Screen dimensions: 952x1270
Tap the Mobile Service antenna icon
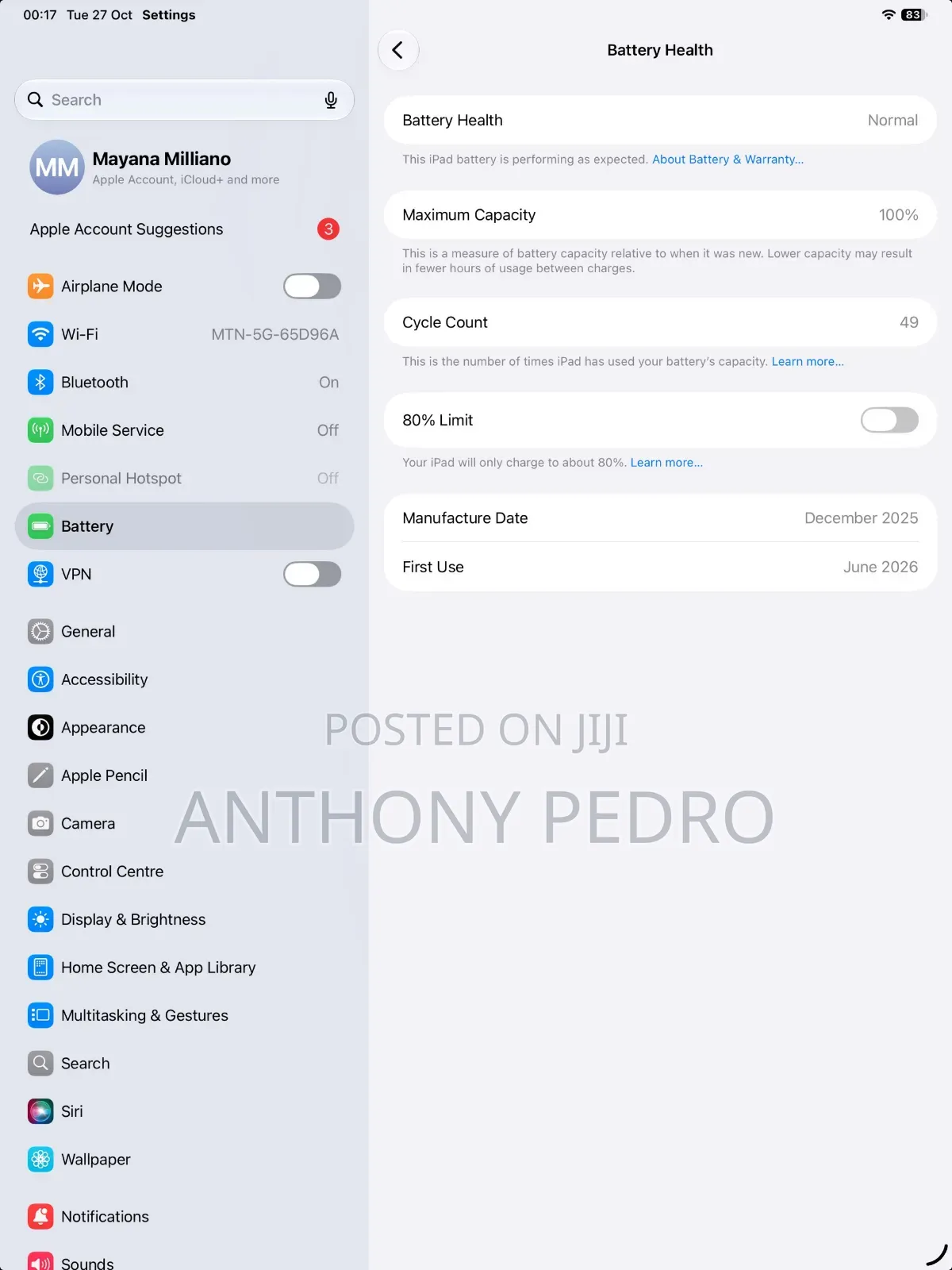tap(40, 430)
